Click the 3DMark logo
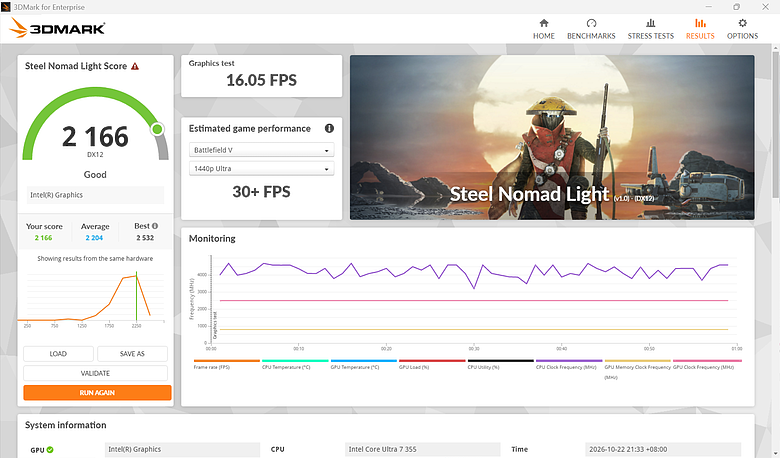 pos(57,28)
